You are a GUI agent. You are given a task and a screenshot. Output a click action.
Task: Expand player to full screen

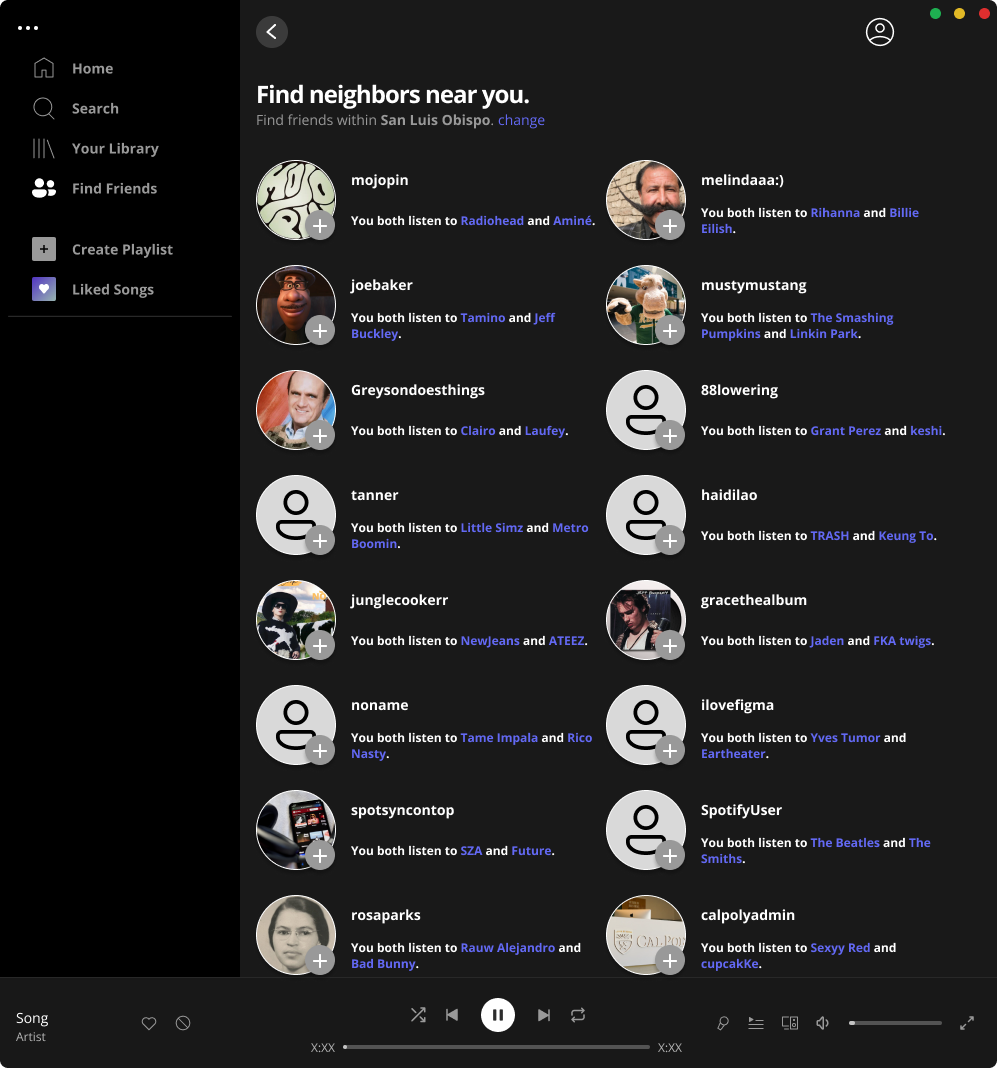pos(966,1023)
